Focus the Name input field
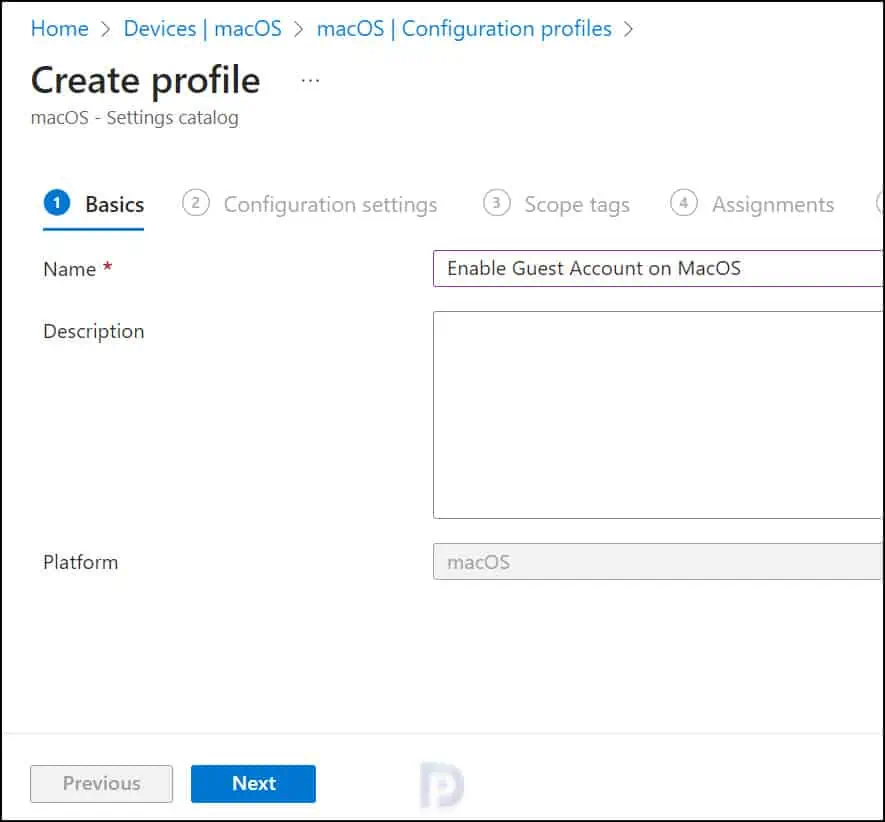The height and width of the screenshot is (822, 885). pos(658,269)
